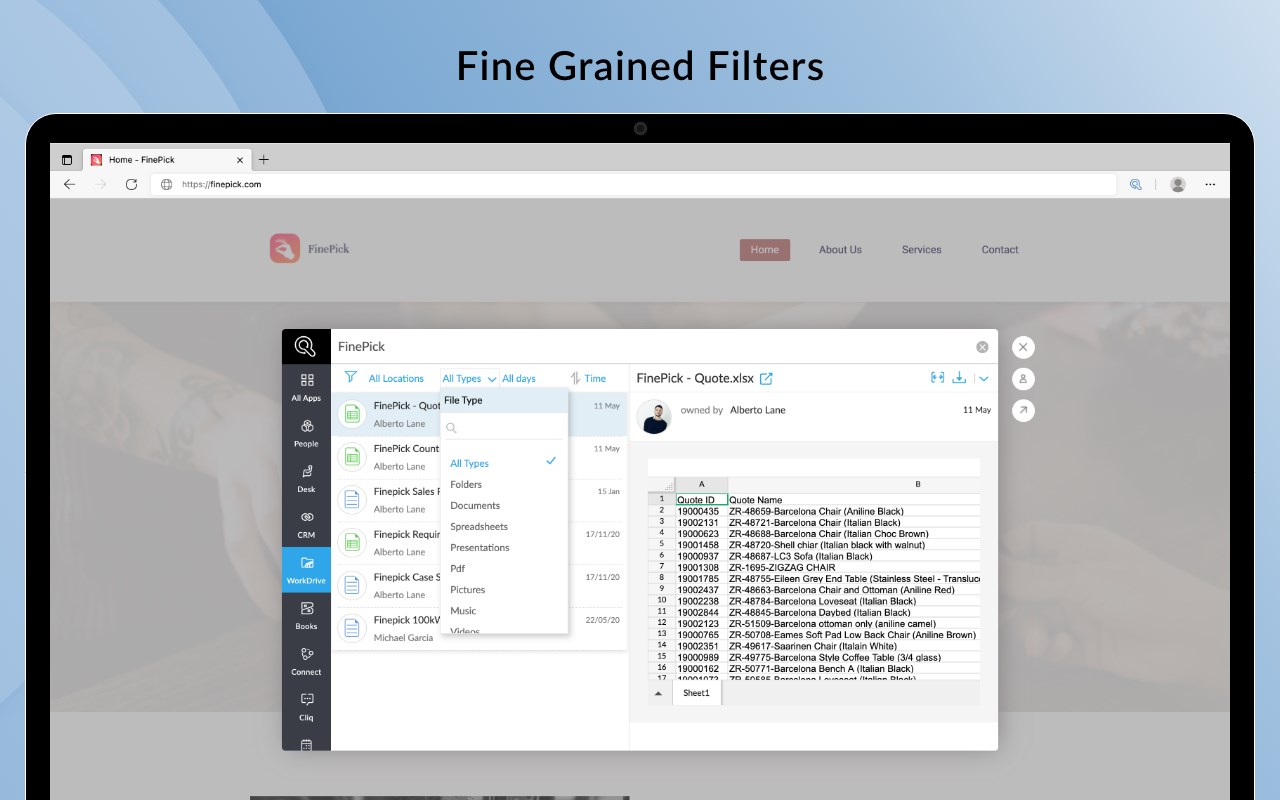Open the About Us page link
This screenshot has width=1280, height=800.
[x=840, y=250]
